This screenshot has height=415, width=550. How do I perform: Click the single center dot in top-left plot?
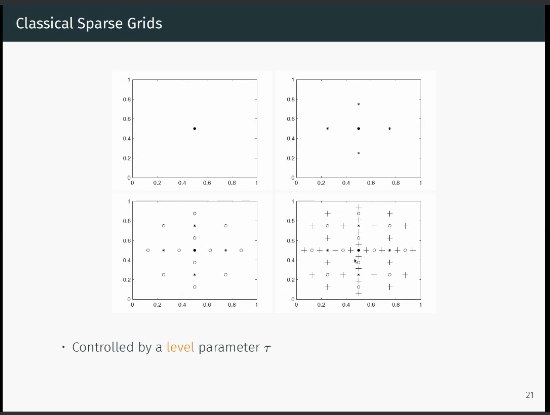tap(195, 128)
